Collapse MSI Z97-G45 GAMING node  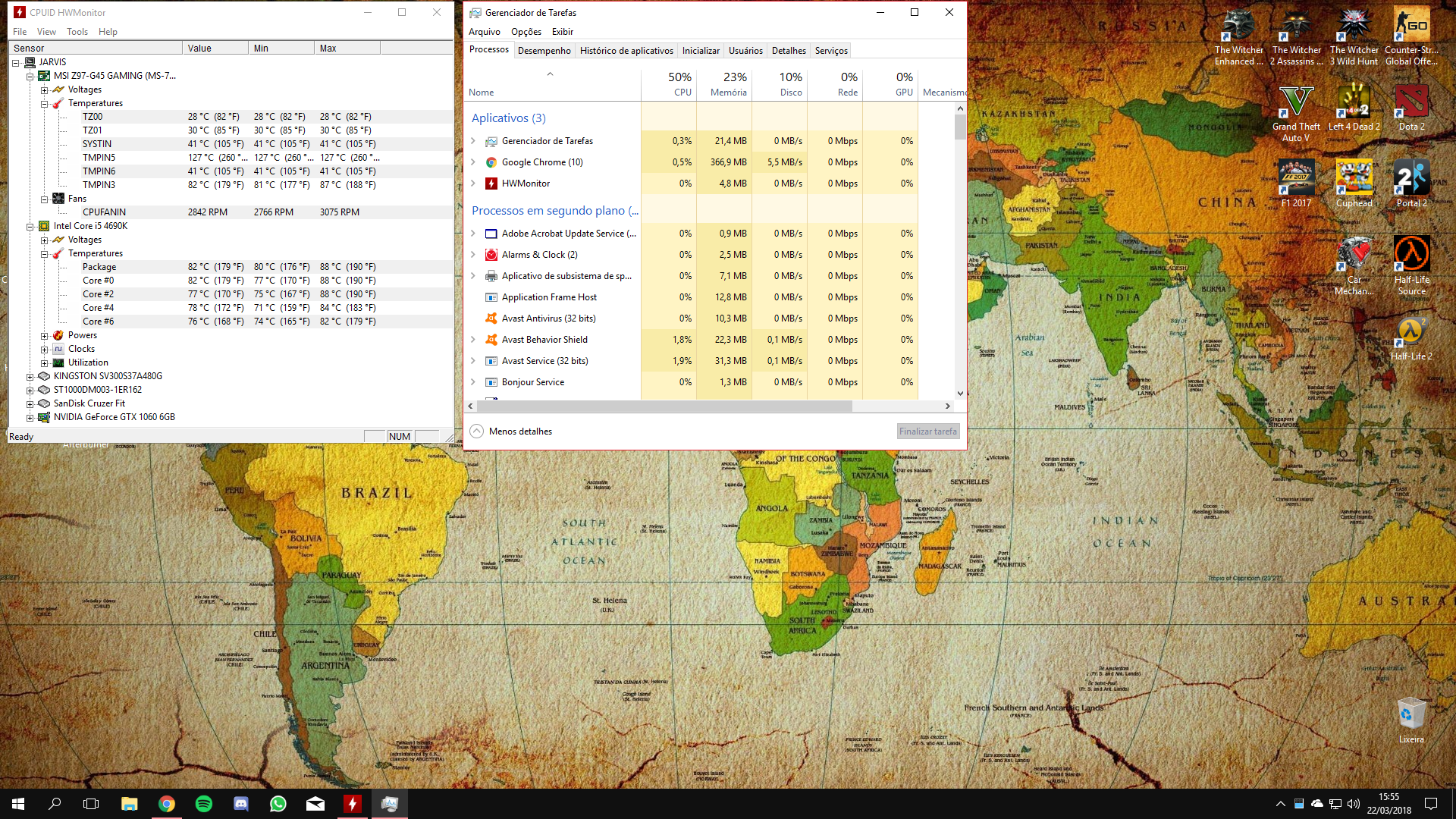(30, 76)
